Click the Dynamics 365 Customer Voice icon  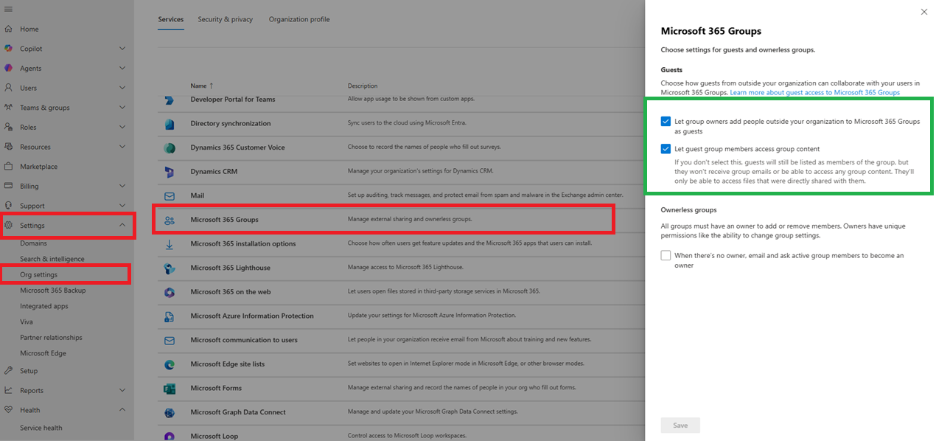pyautogui.click(x=169, y=147)
